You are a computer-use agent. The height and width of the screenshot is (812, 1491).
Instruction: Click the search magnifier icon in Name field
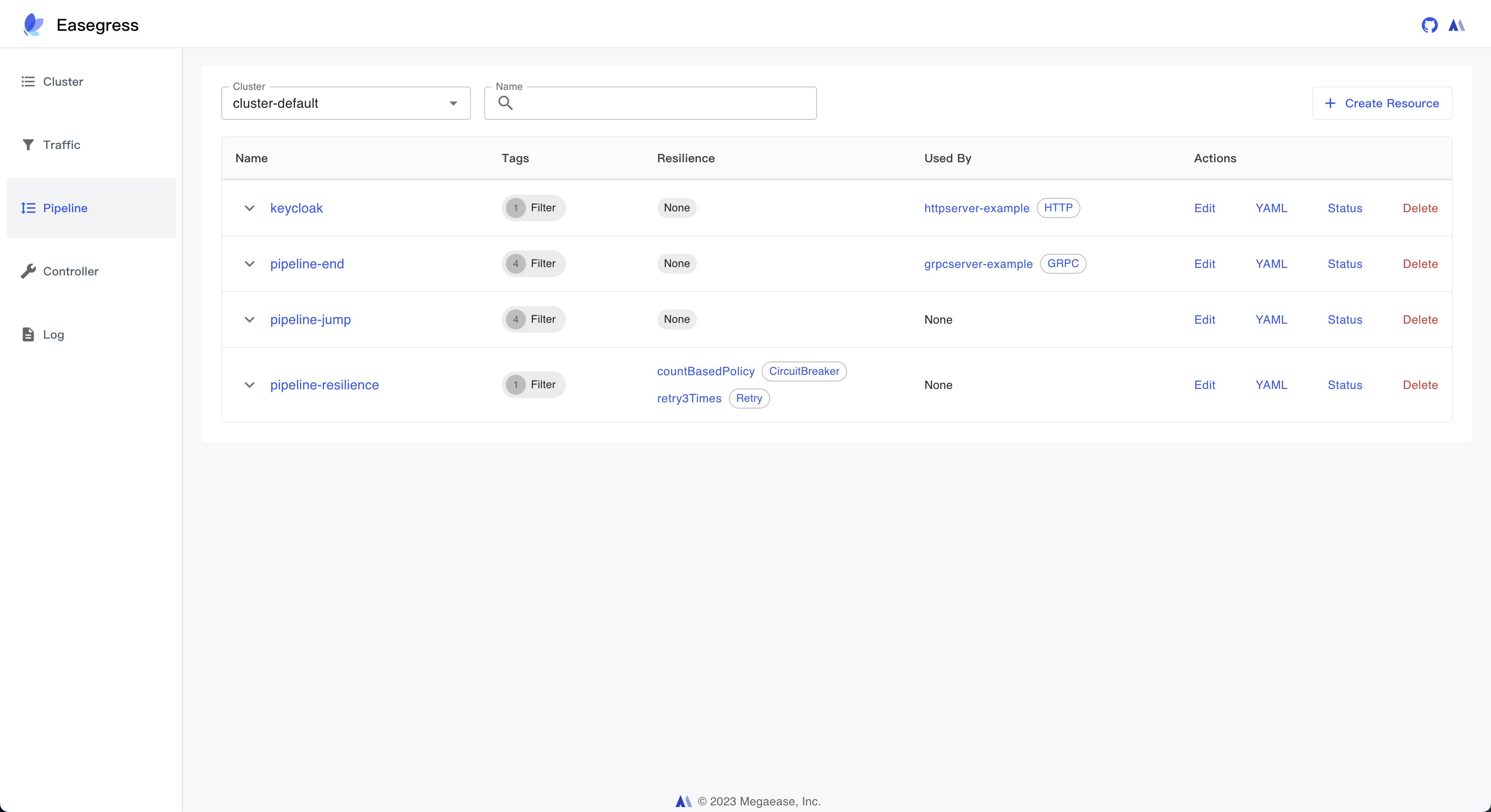click(505, 103)
